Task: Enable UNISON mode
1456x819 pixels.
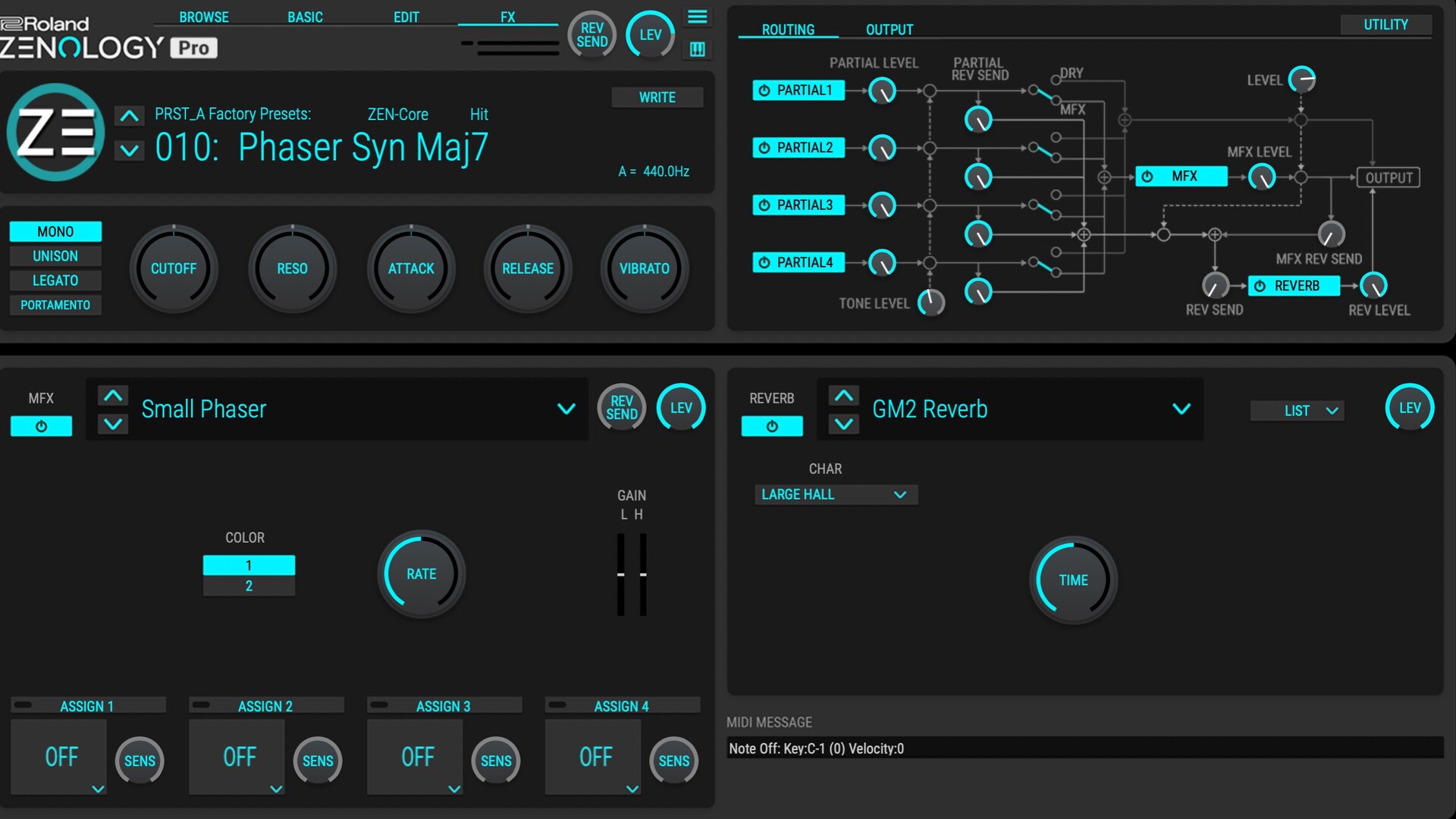Action: click(55, 256)
